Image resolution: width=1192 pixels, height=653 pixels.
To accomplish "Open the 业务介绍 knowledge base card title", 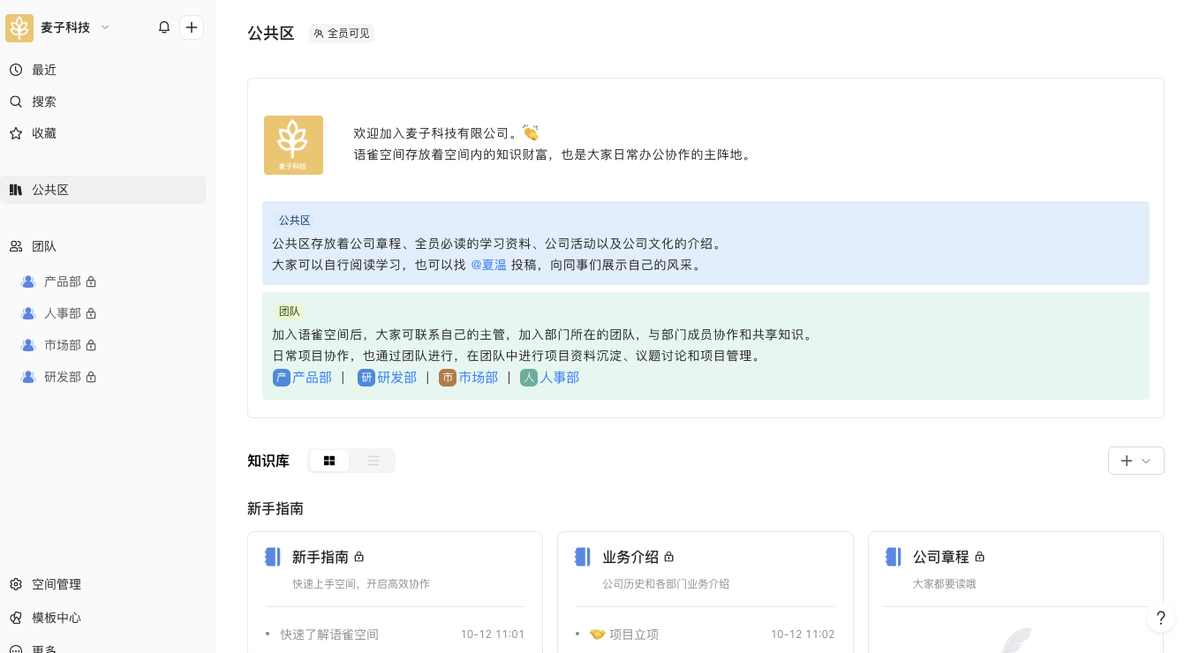I will pyautogui.click(x=630, y=557).
